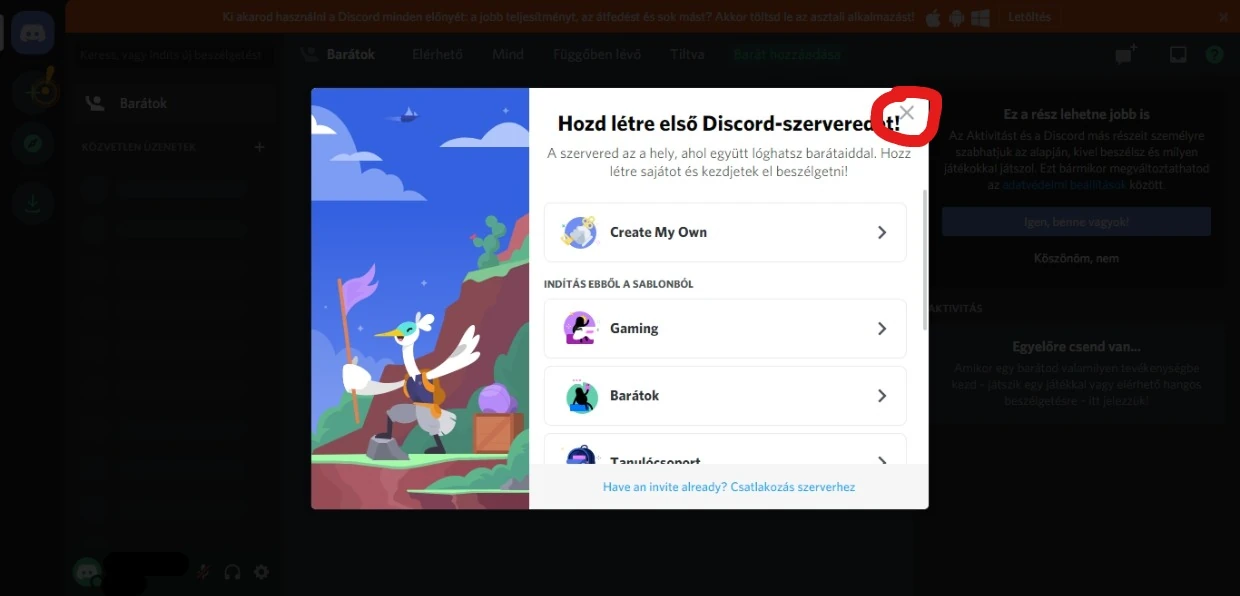Open Barátok in the left channel list
Screen dimensions: 1240x596
click(172, 103)
